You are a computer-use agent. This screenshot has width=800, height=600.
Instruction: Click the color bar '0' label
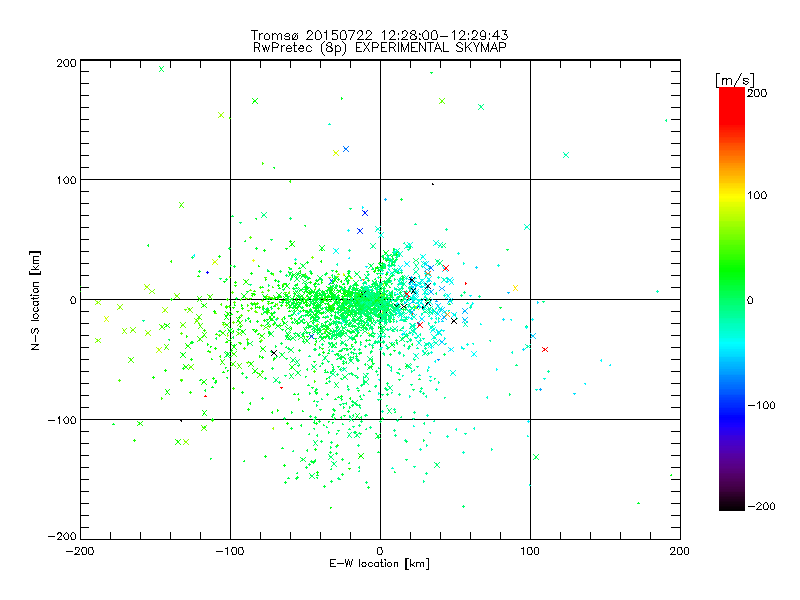750,300
